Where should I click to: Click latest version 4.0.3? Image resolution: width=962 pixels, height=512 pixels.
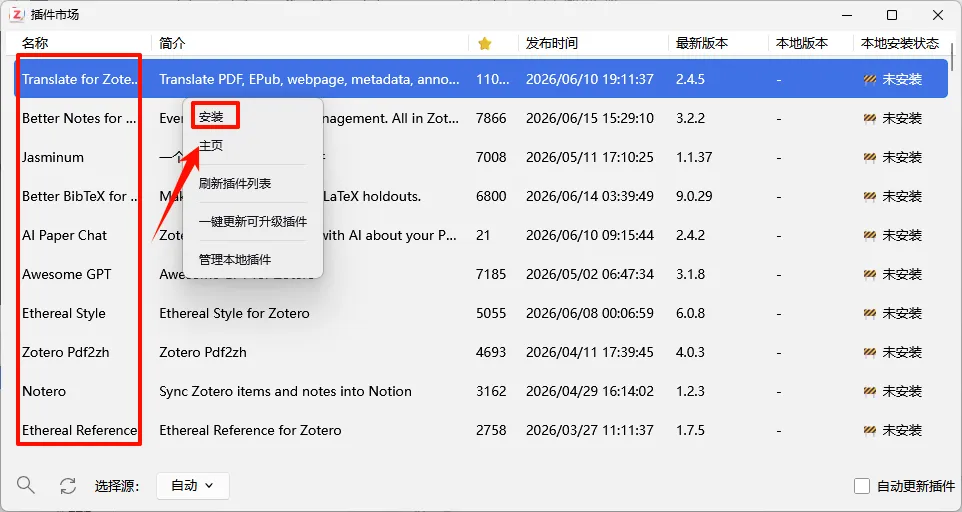click(690, 353)
